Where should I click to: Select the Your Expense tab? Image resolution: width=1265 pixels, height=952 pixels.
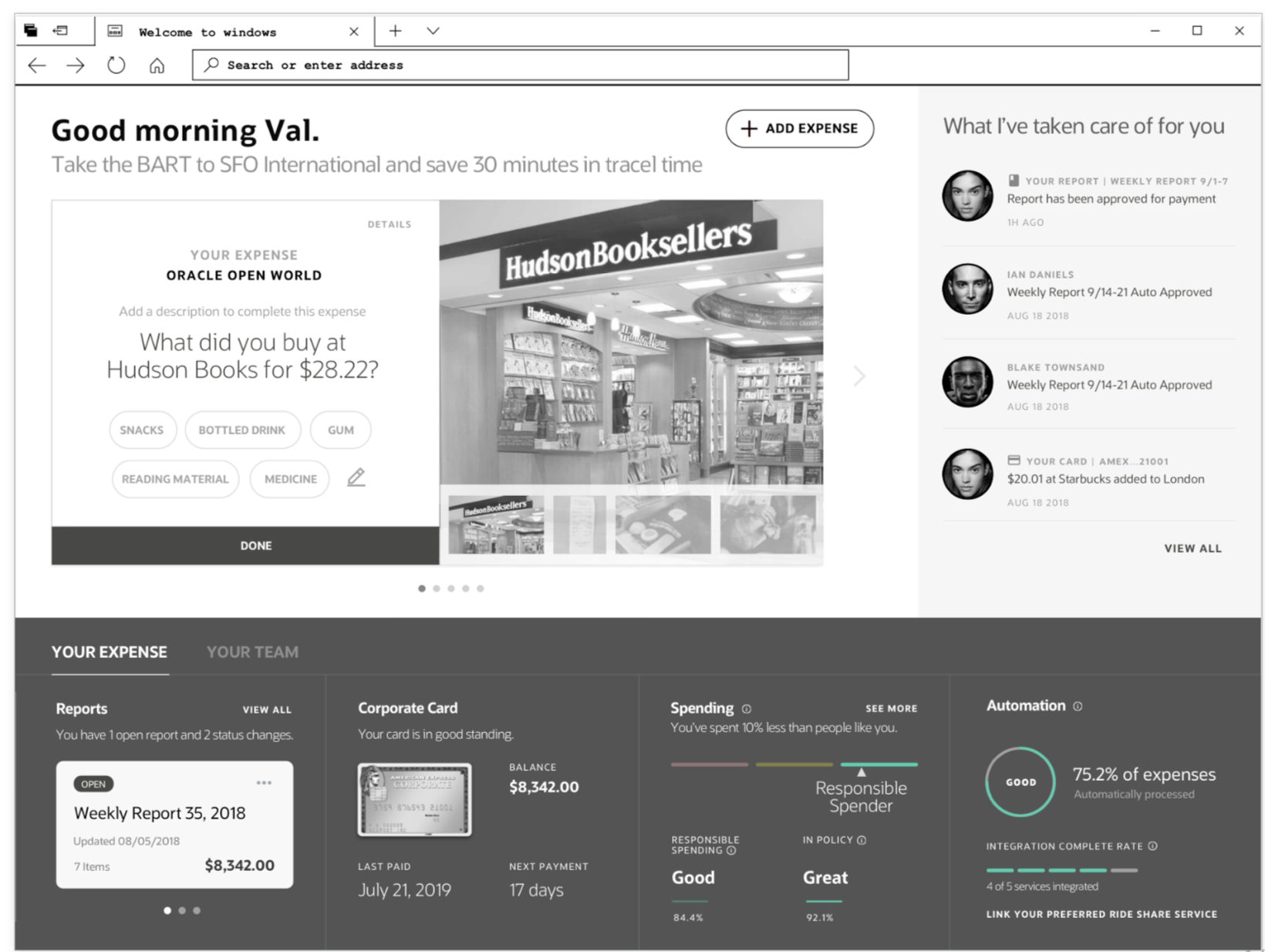click(x=109, y=652)
